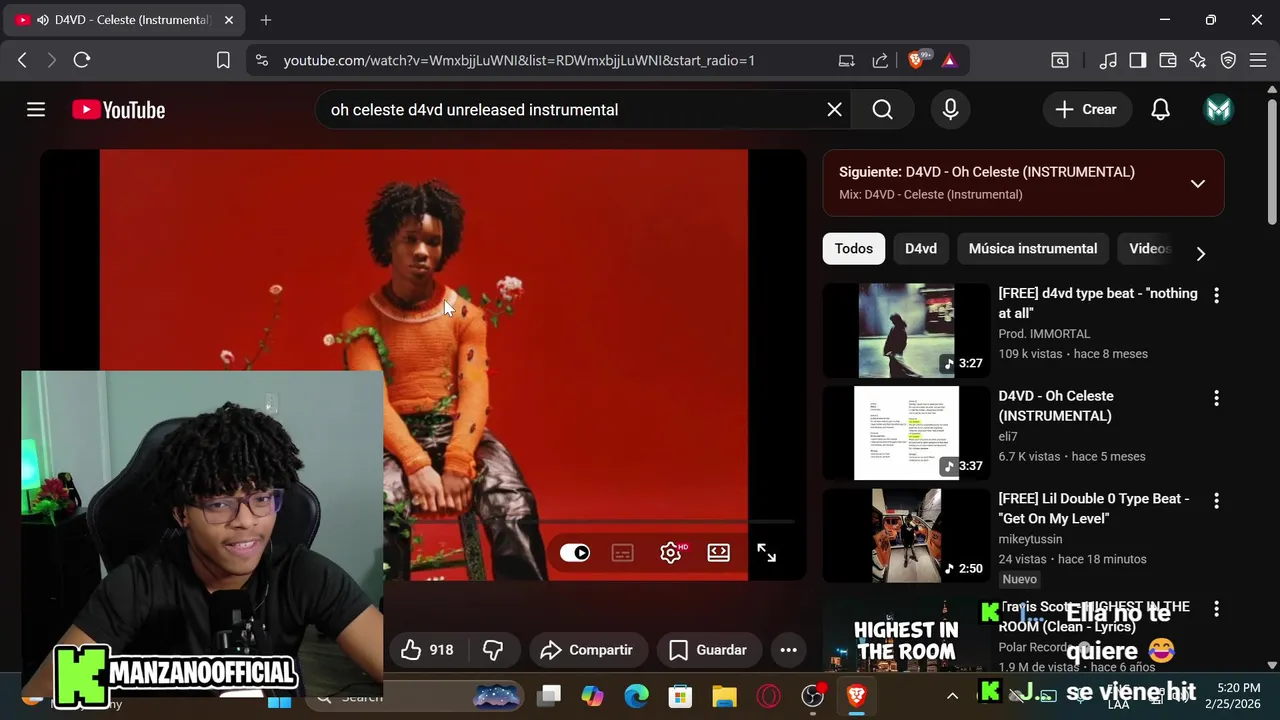Open options for Oh Celeste INSTRUMENTAL video
The height and width of the screenshot is (720, 1280).
tap(1216, 398)
